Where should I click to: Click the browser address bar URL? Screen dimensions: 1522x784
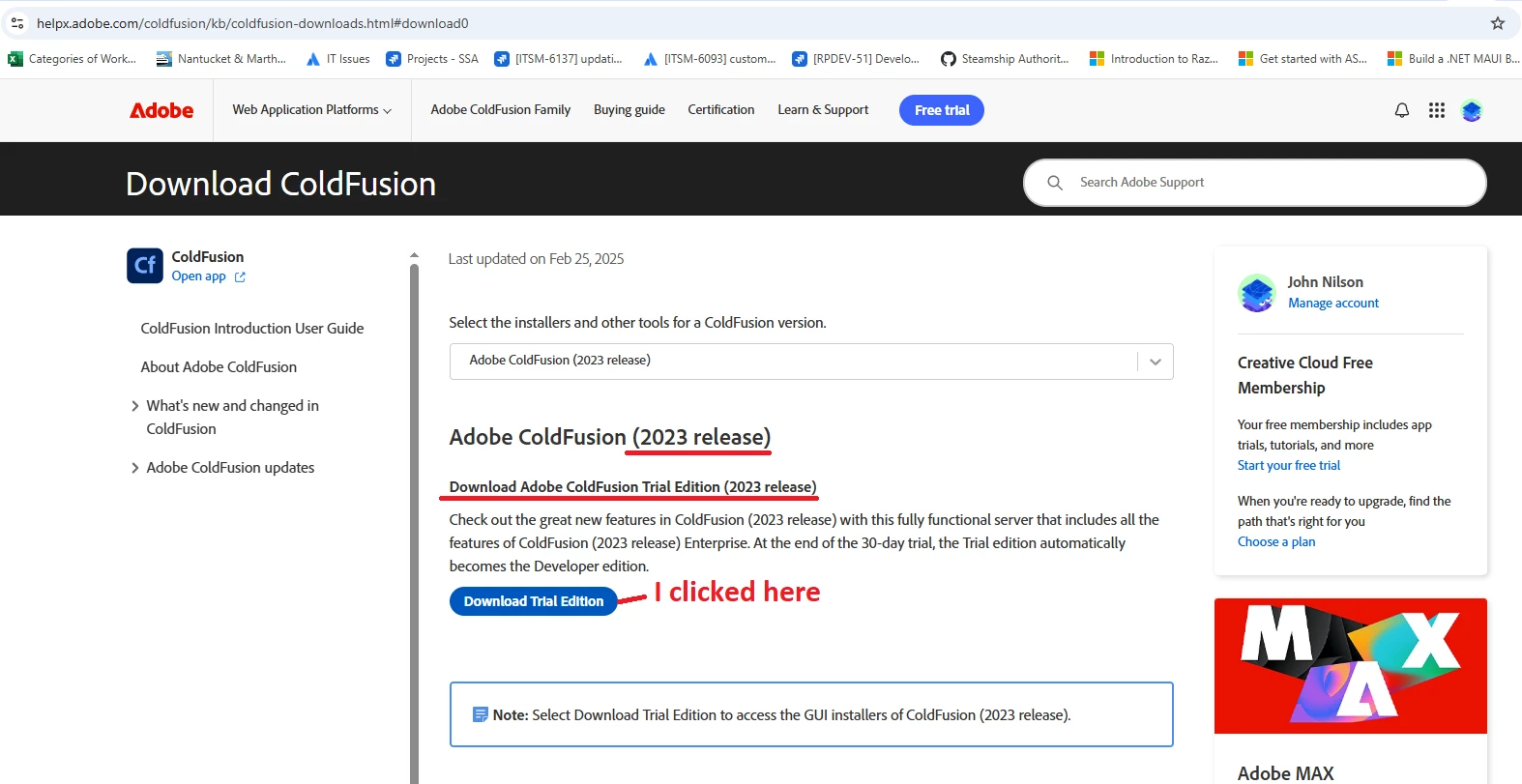click(252, 23)
